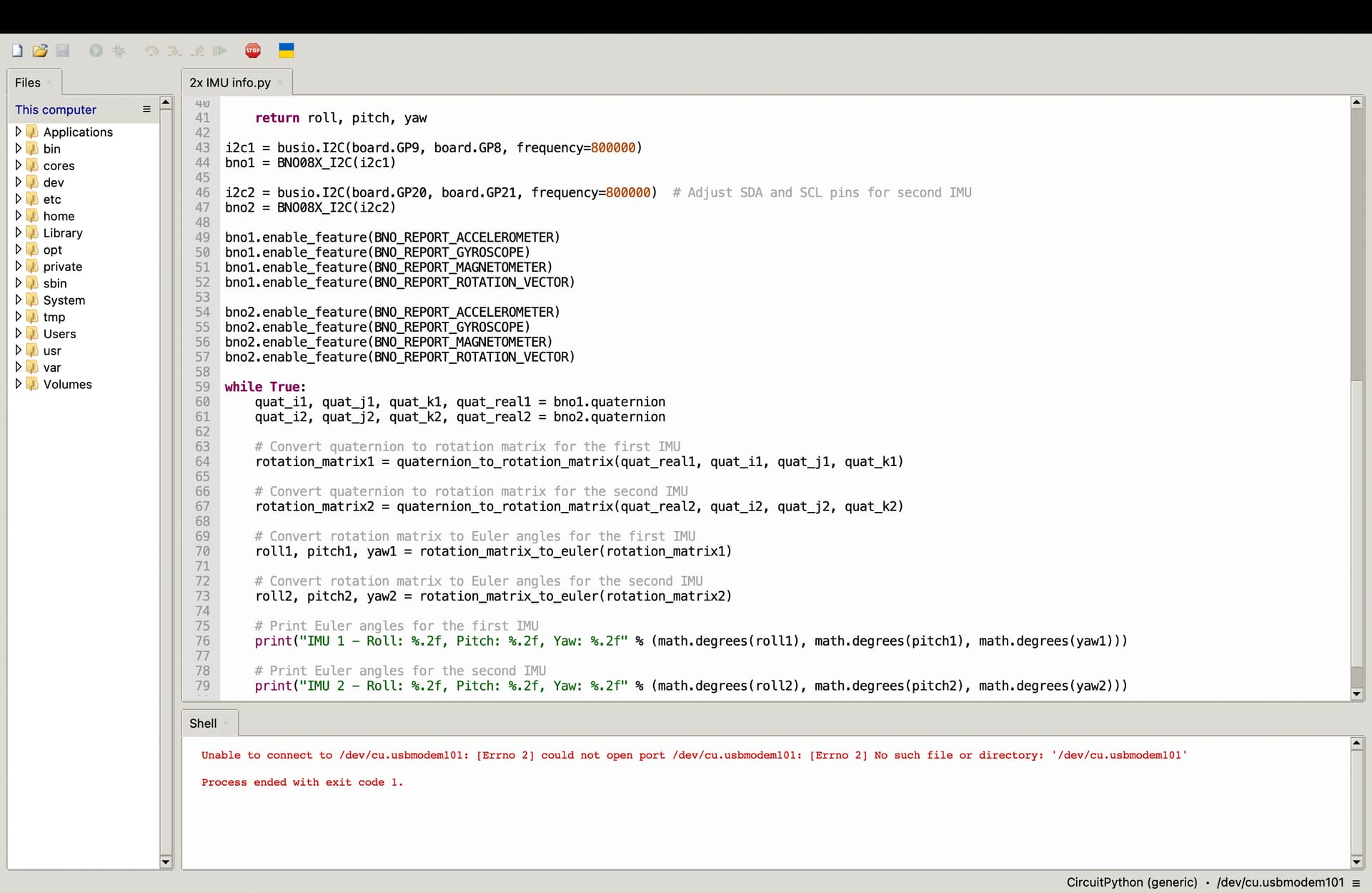Image resolution: width=1372 pixels, height=893 pixels.
Task: Click 'bno2 = BNO08X_I2C(i2c2)' code line
Action: tap(310, 207)
